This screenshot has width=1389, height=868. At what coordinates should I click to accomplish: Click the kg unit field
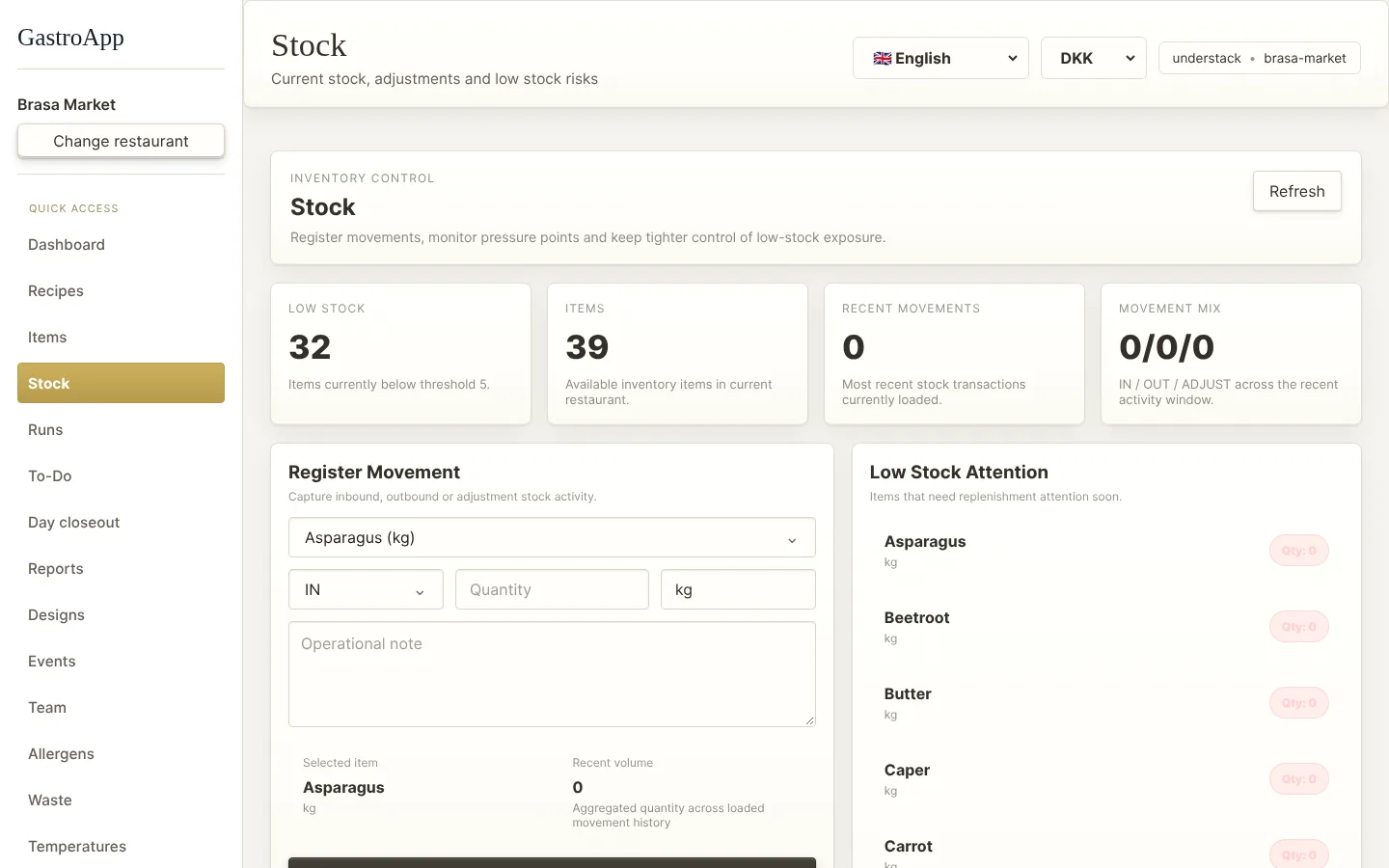738,589
